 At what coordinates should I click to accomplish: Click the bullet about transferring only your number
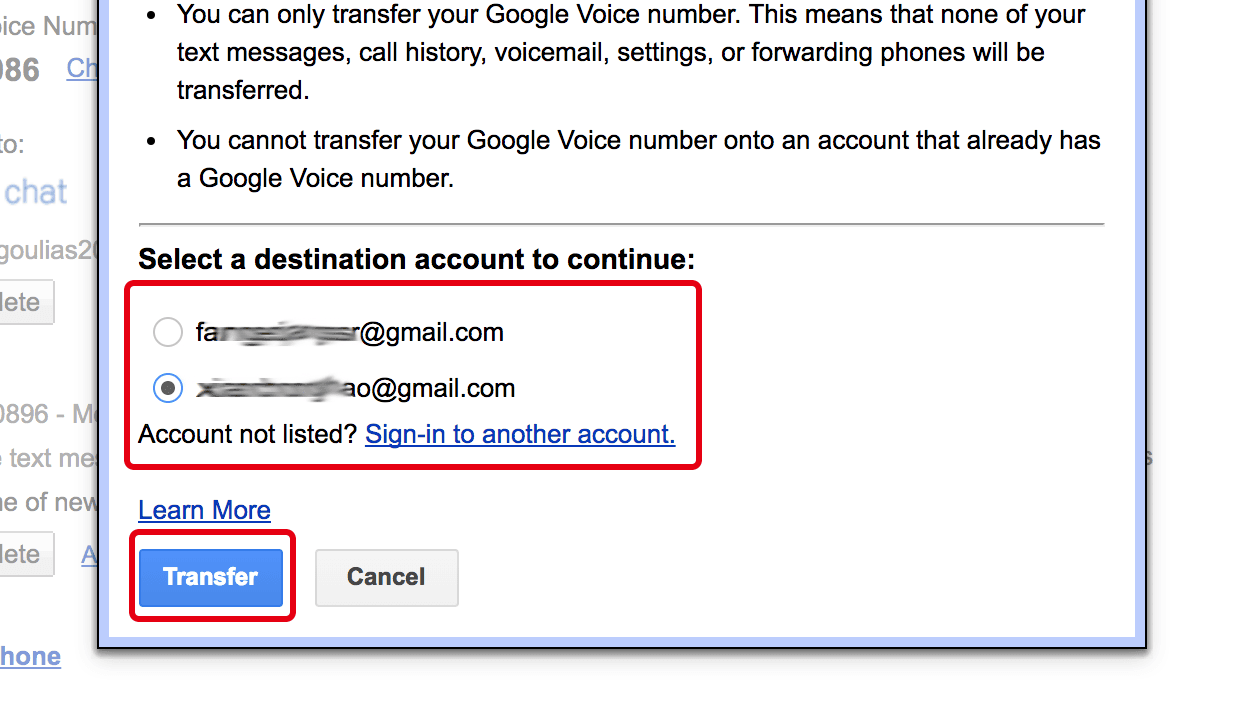tap(630, 52)
